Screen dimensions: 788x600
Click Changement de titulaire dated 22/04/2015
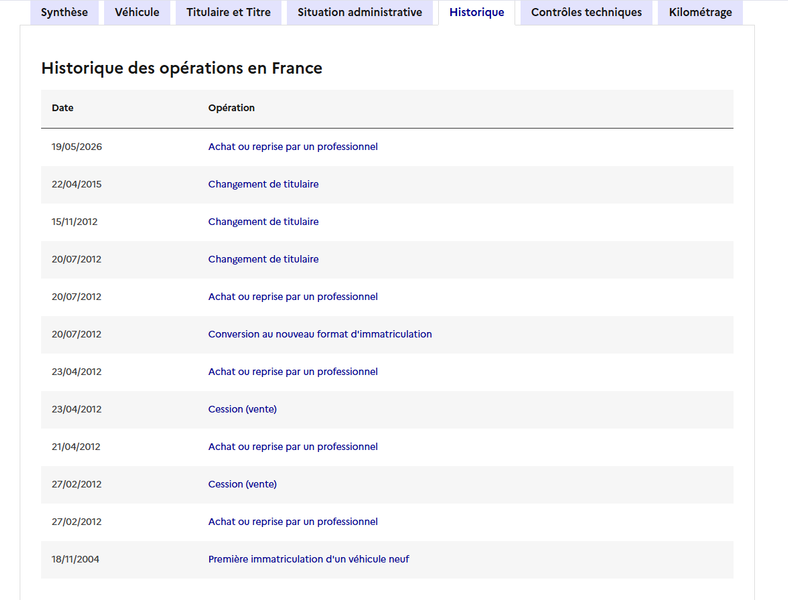pyautogui.click(x=263, y=184)
